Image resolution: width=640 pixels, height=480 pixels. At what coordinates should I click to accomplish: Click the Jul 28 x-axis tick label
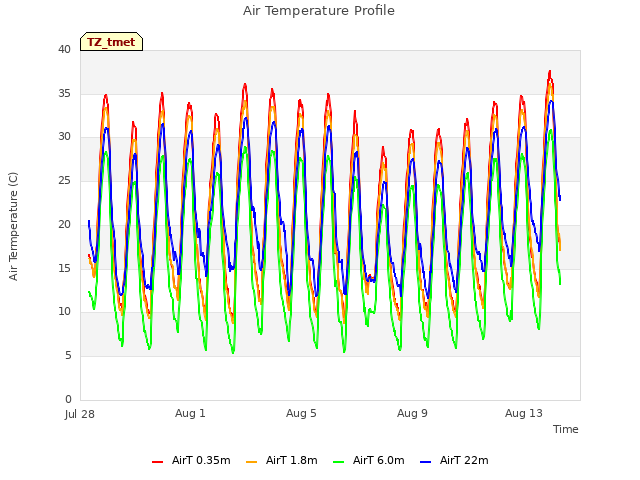pyautogui.click(x=80, y=414)
